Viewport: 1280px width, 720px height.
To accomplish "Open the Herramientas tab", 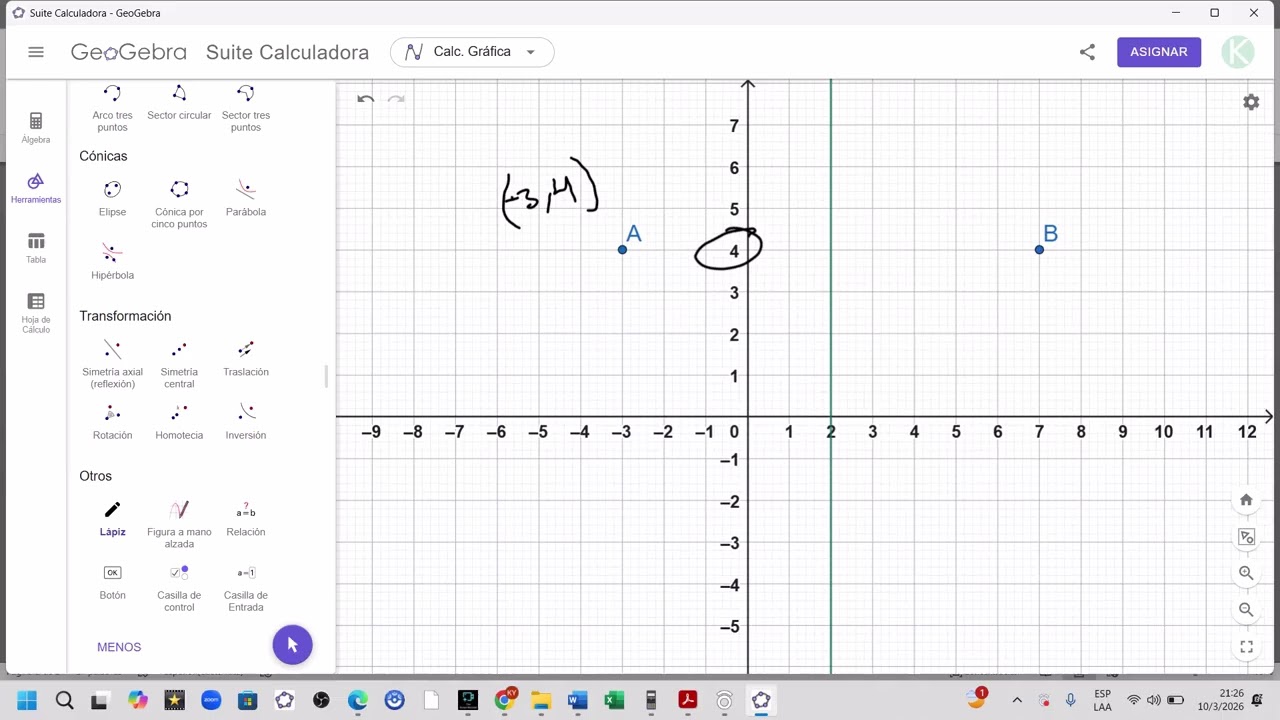I will tap(36, 187).
